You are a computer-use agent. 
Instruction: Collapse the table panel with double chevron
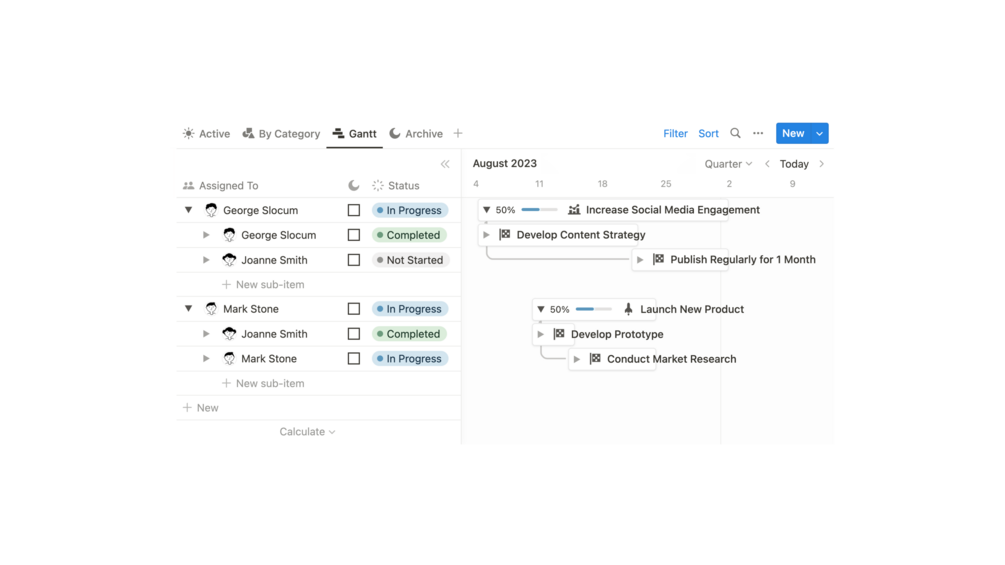pyautogui.click(x=445, y=164)
